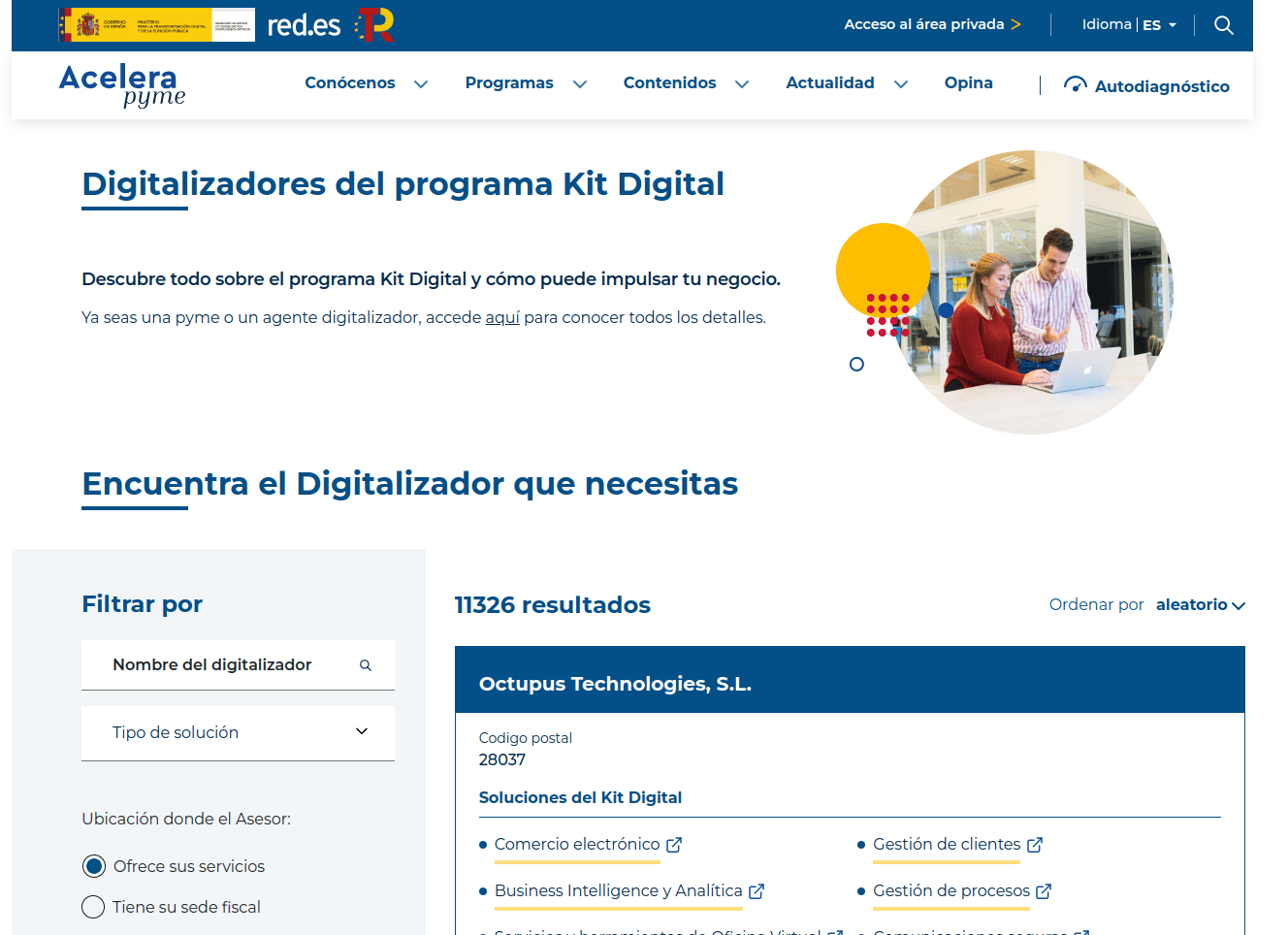Image resolution: width=1288 pixels, height=935 pixels.
Task: Open the Tipo de solución dropdown
Action: pos(238,733)
